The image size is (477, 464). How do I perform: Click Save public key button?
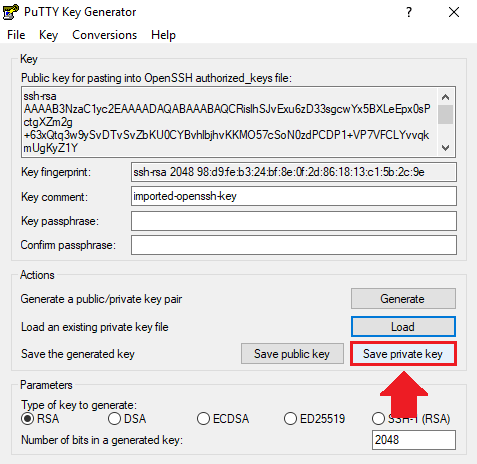[292, 354]
